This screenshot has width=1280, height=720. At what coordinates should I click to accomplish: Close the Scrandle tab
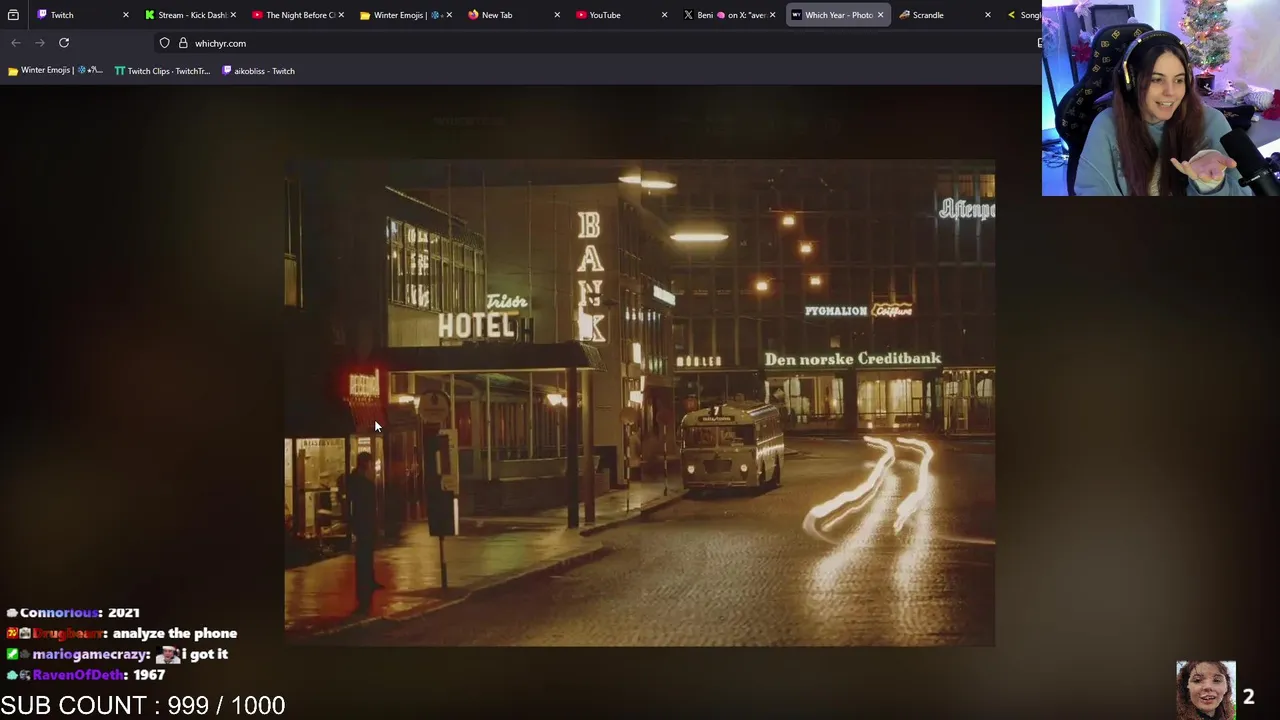pos(988,15)
